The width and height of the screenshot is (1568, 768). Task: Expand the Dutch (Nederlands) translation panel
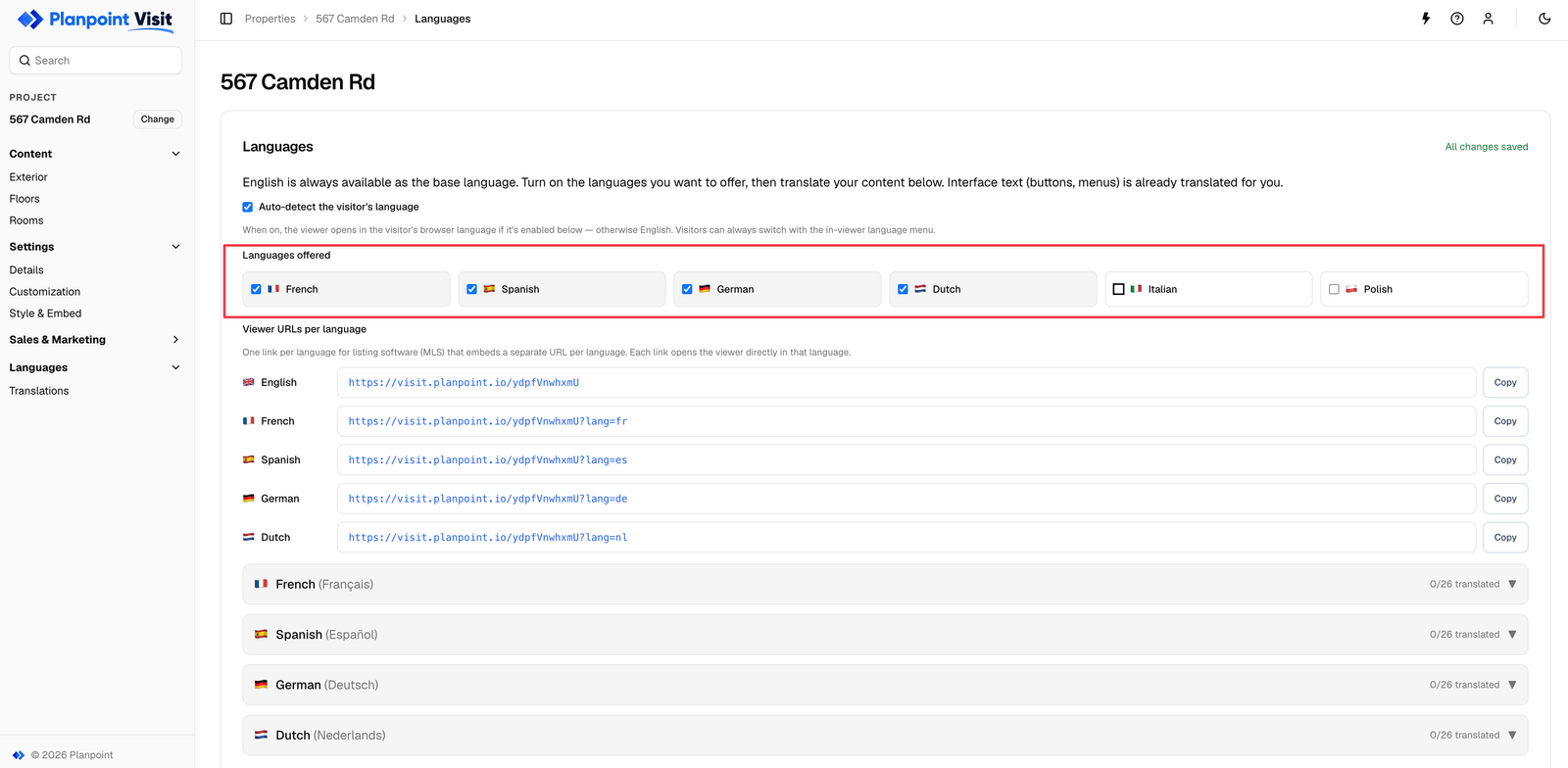(885, 735)
